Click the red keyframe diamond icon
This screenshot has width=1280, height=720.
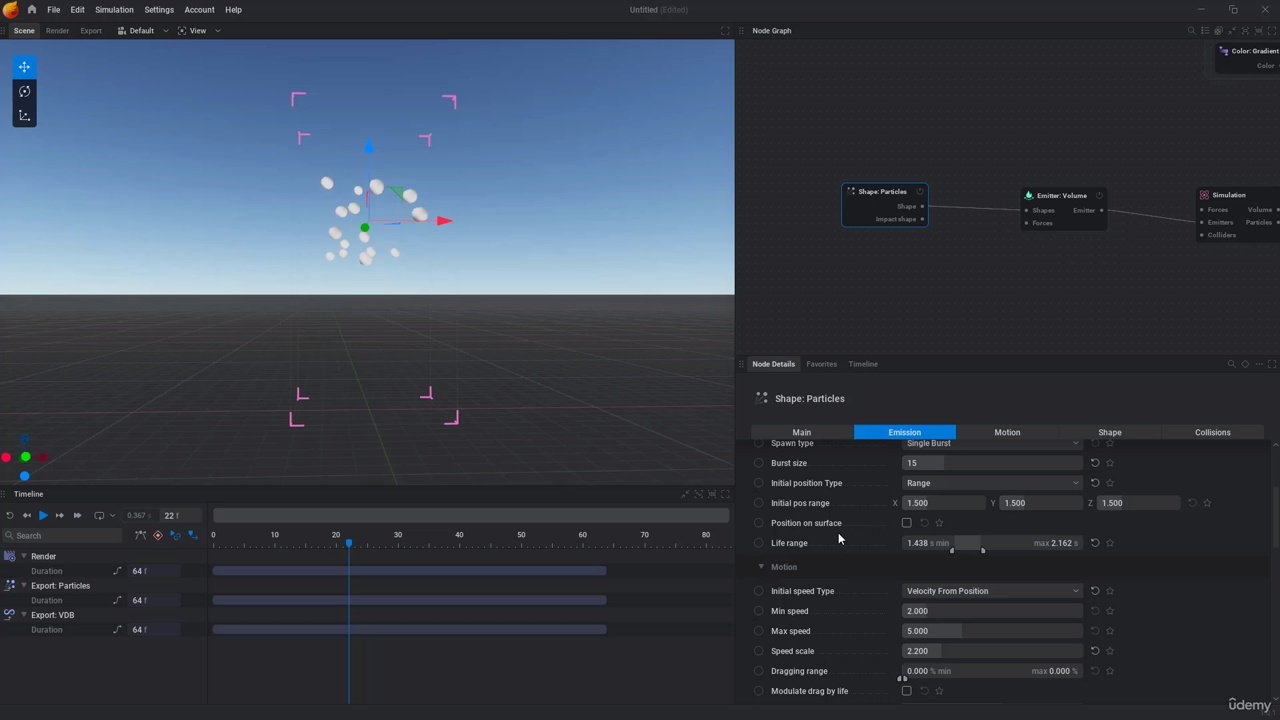(157, 535)
